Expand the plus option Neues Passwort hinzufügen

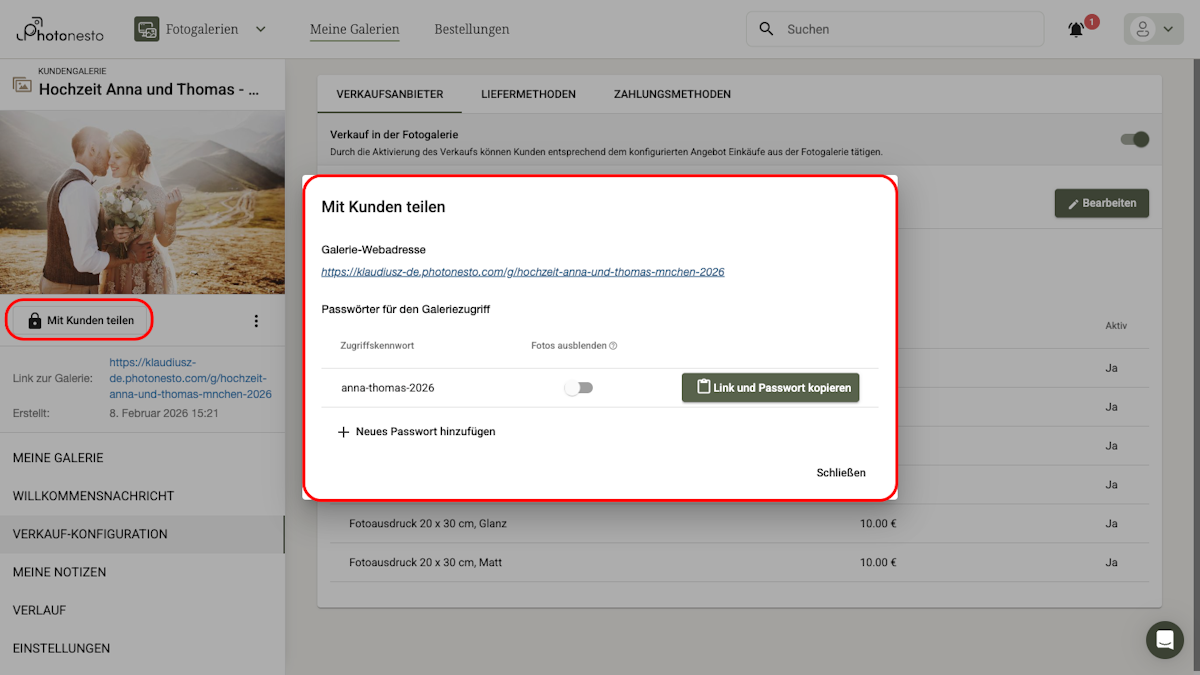click(x=343, y=431)
